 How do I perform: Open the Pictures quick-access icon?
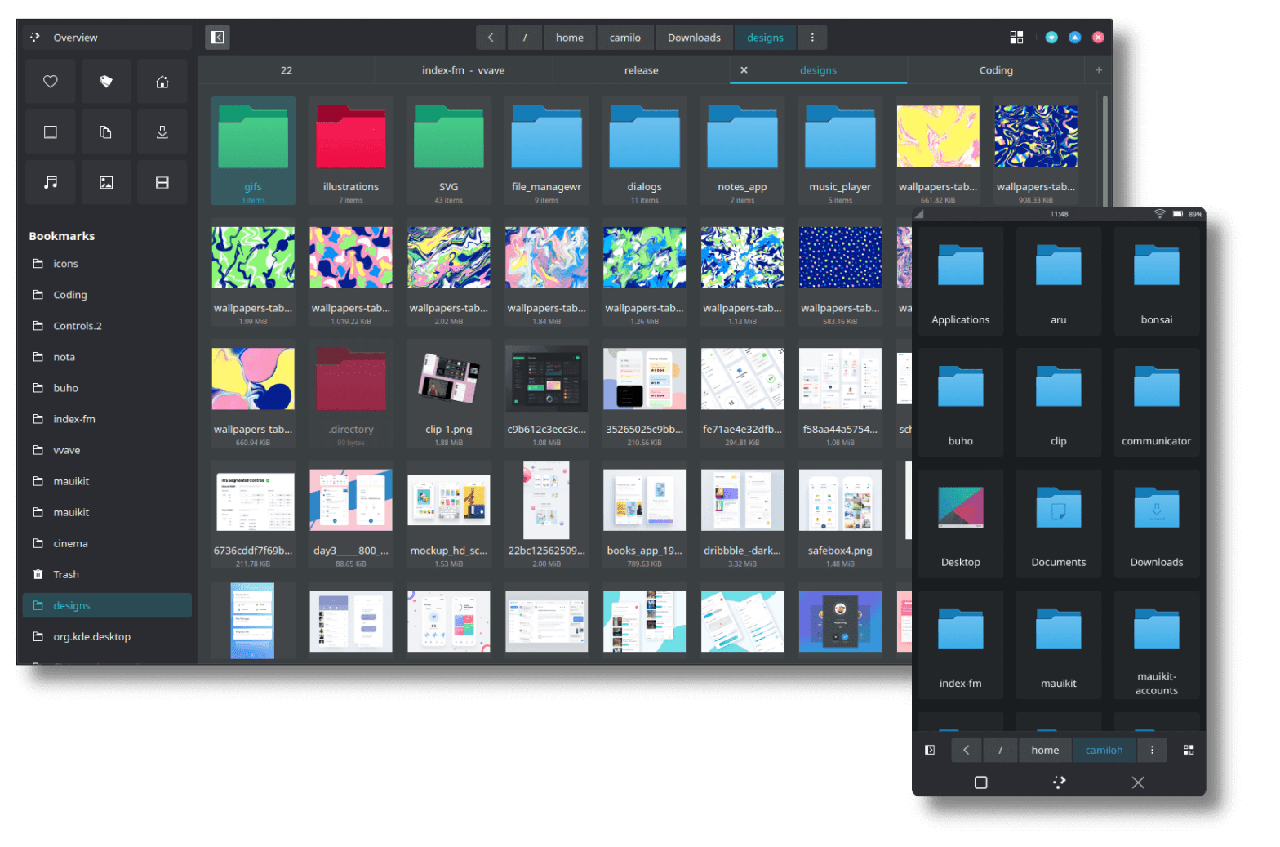tap(106, 182)
